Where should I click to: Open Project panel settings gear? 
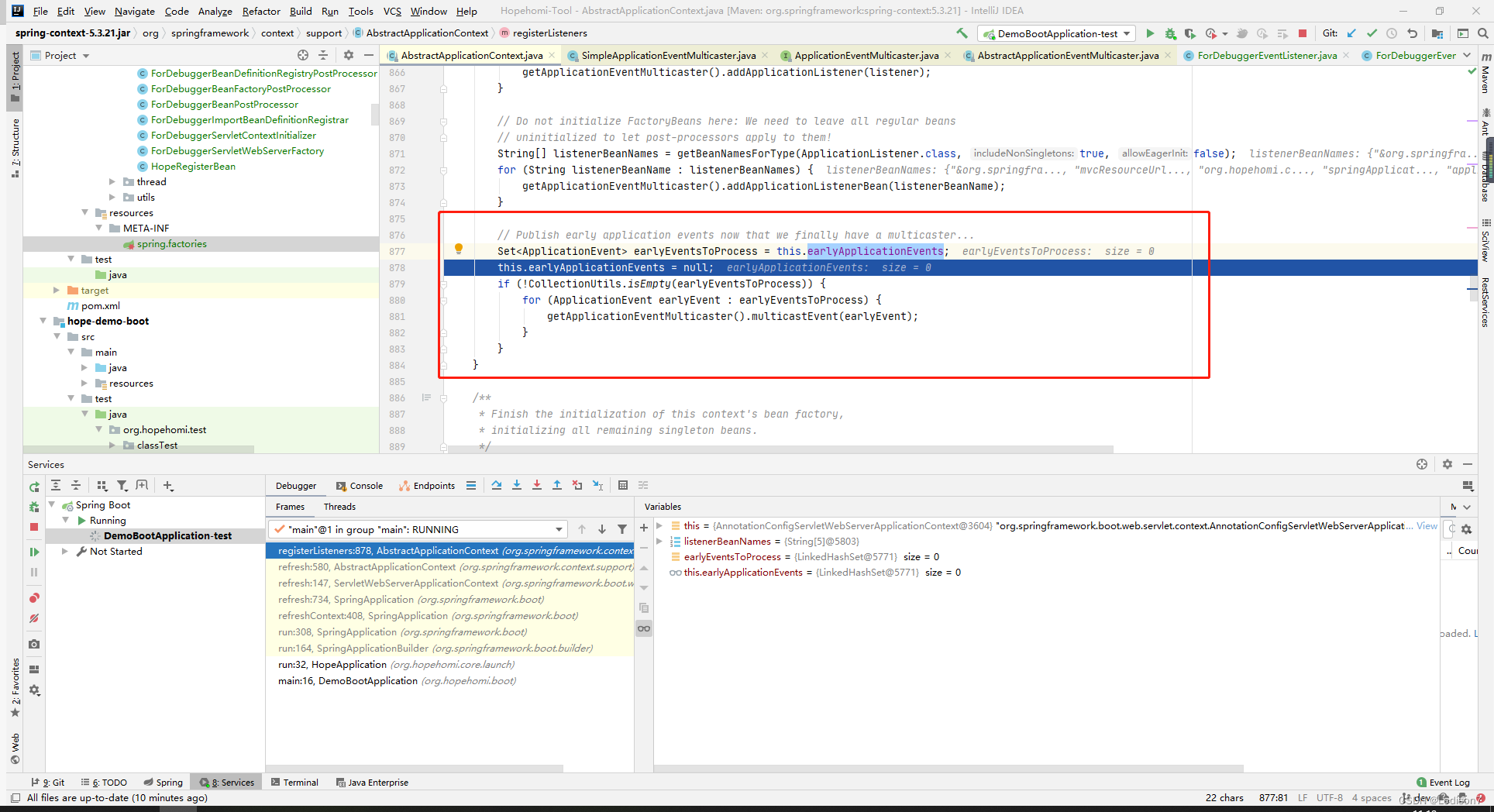(x=348, y=55)
